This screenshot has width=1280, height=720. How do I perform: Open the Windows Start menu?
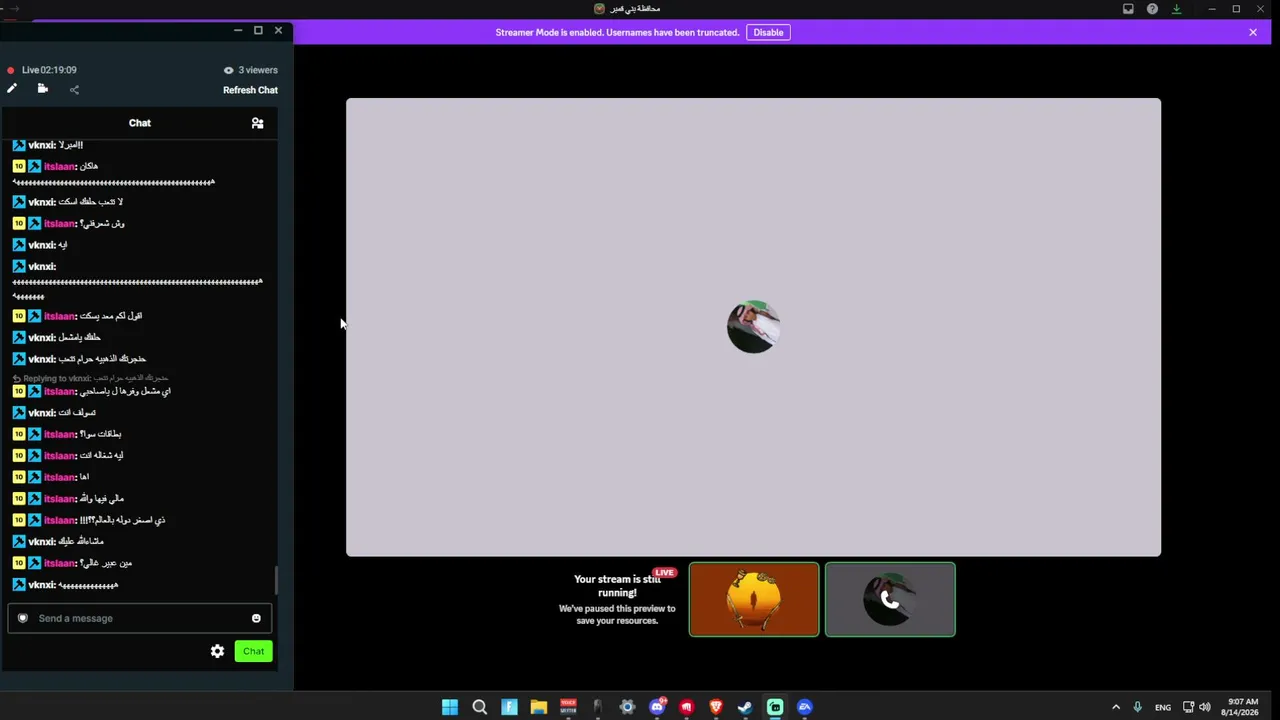[450, 707]
